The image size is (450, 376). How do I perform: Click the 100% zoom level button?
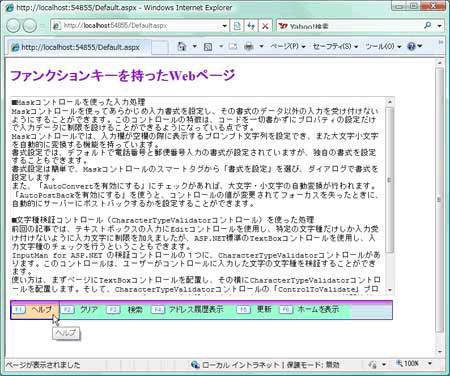pos(407,363)
